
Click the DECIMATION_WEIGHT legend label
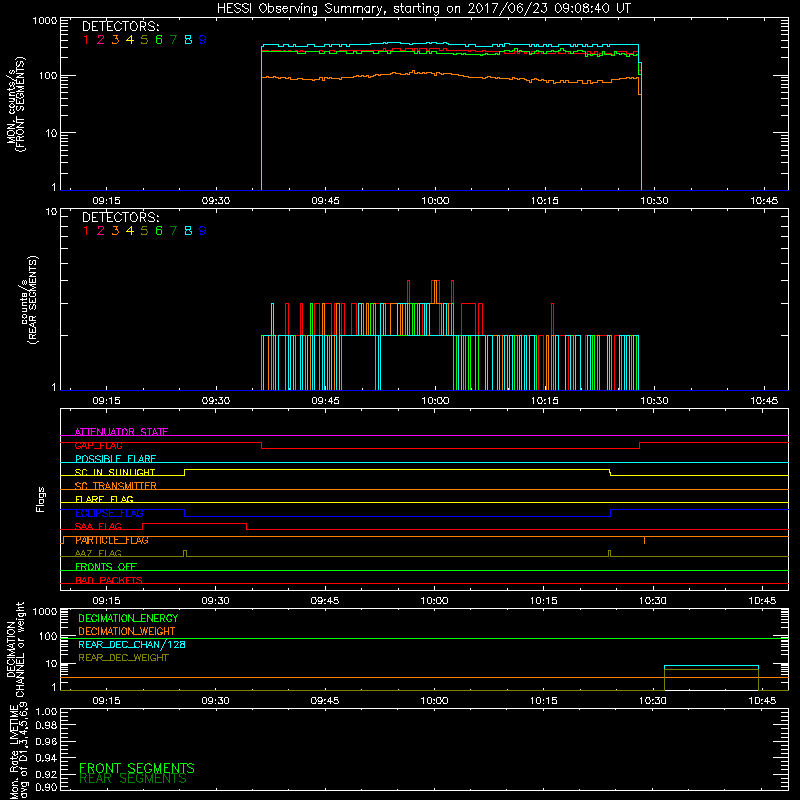(x=127, y=631)
